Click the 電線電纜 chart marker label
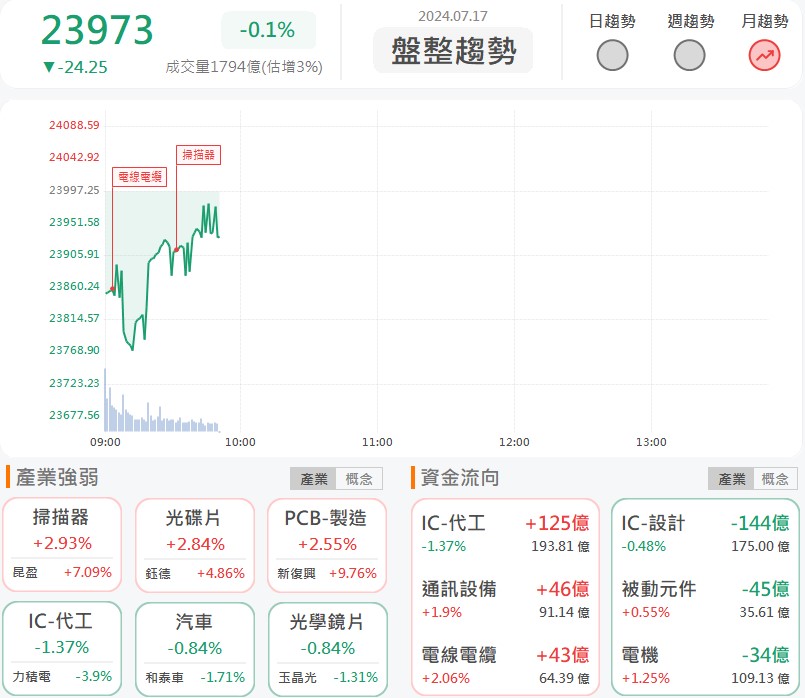The height and width of the screenshot is (698, 805). [140, 177]
